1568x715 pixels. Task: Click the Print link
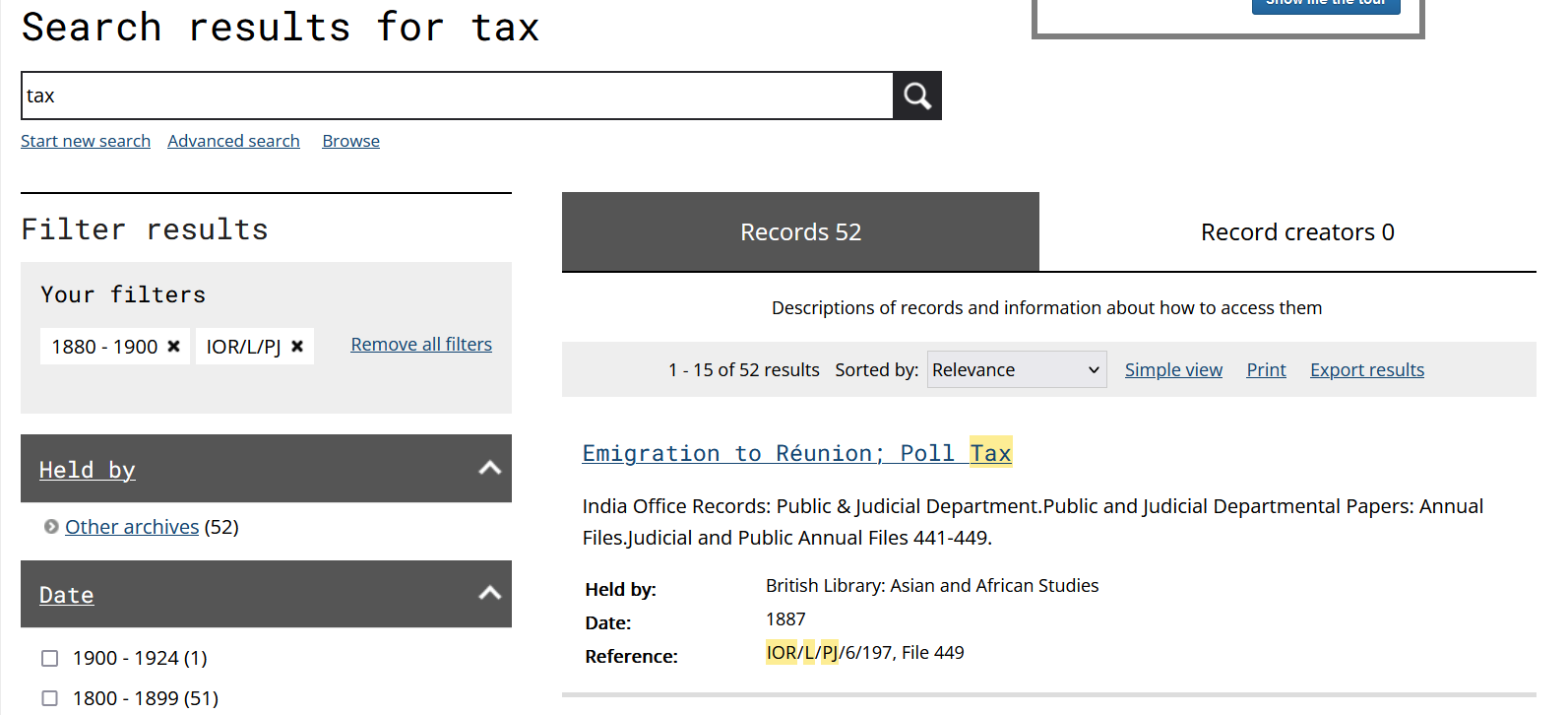click(1266, 370)
